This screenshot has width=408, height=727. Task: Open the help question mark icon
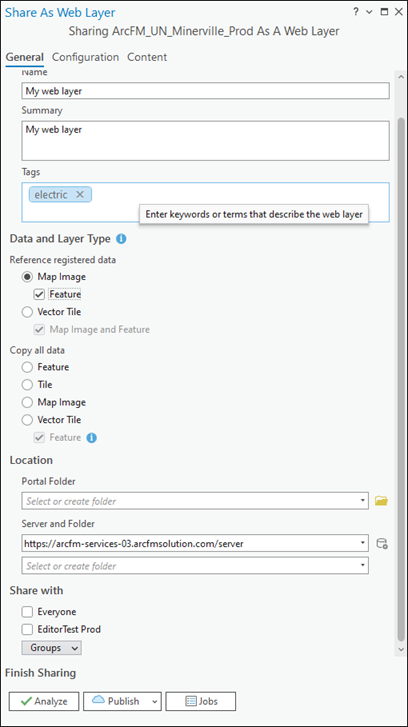[x=355, y=13]
